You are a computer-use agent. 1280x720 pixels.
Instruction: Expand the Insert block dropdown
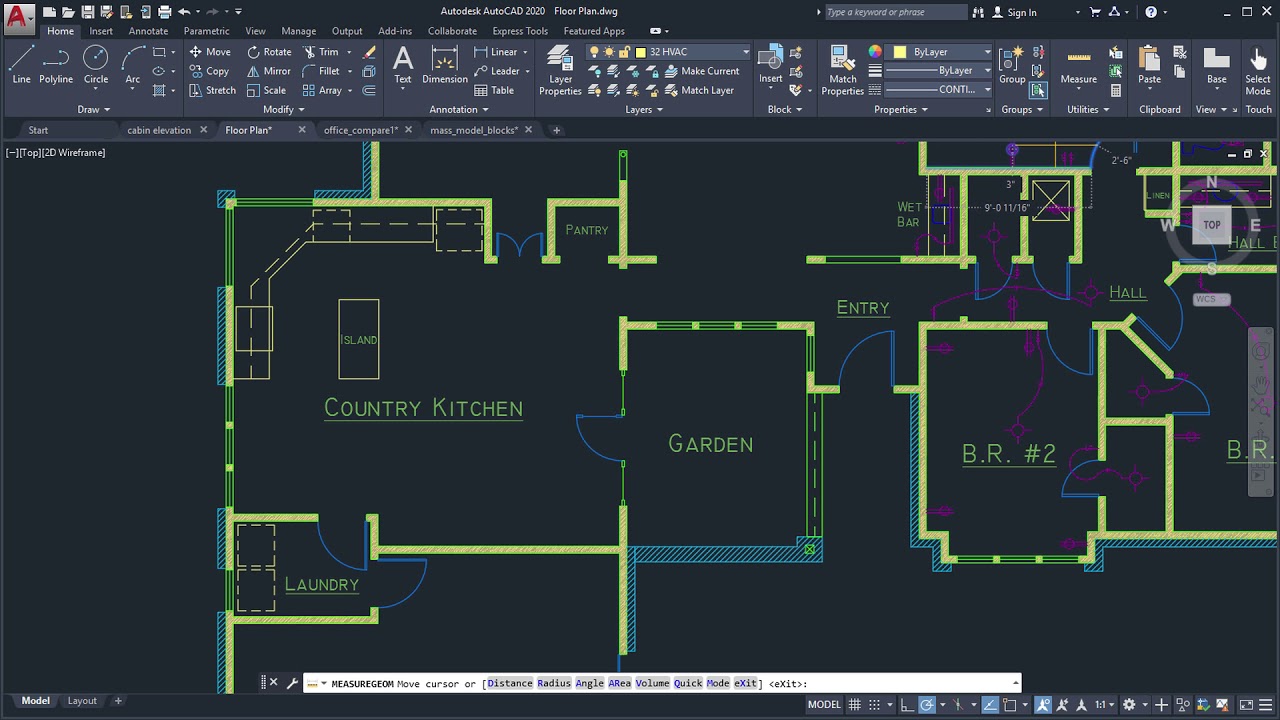tap(771, 90)
